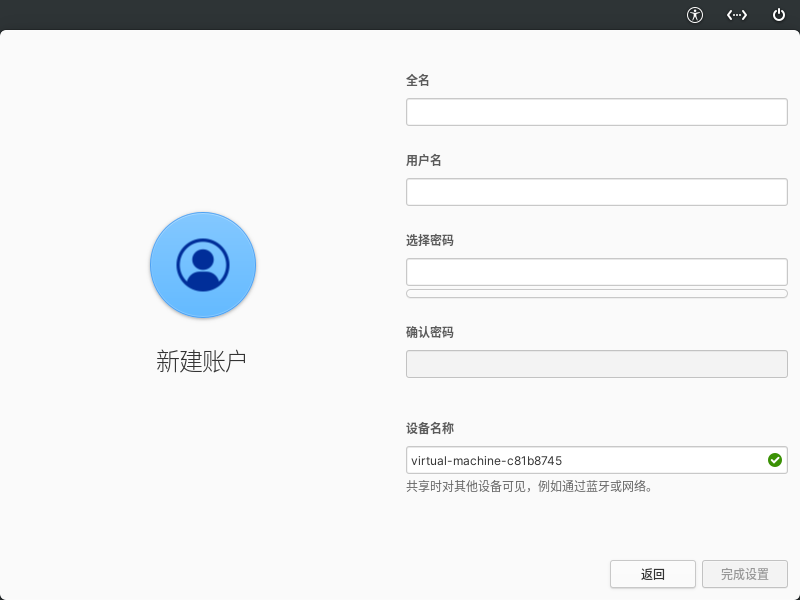
Task: Click the 设备名称 label
Action: click(x=430, y=428)
